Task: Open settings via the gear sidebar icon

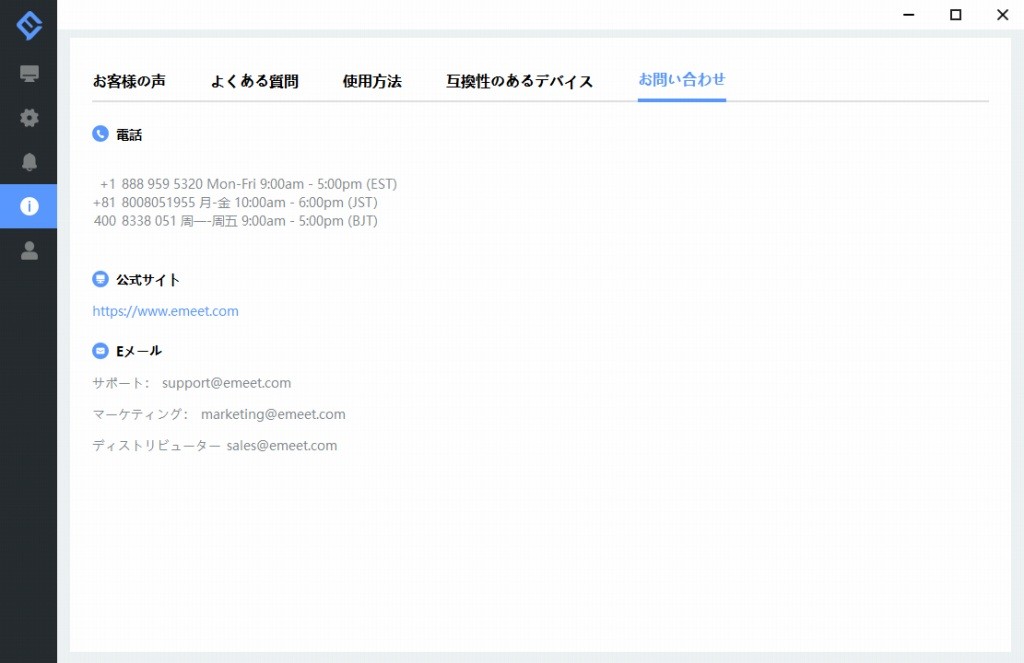Action: click(29, 118)
